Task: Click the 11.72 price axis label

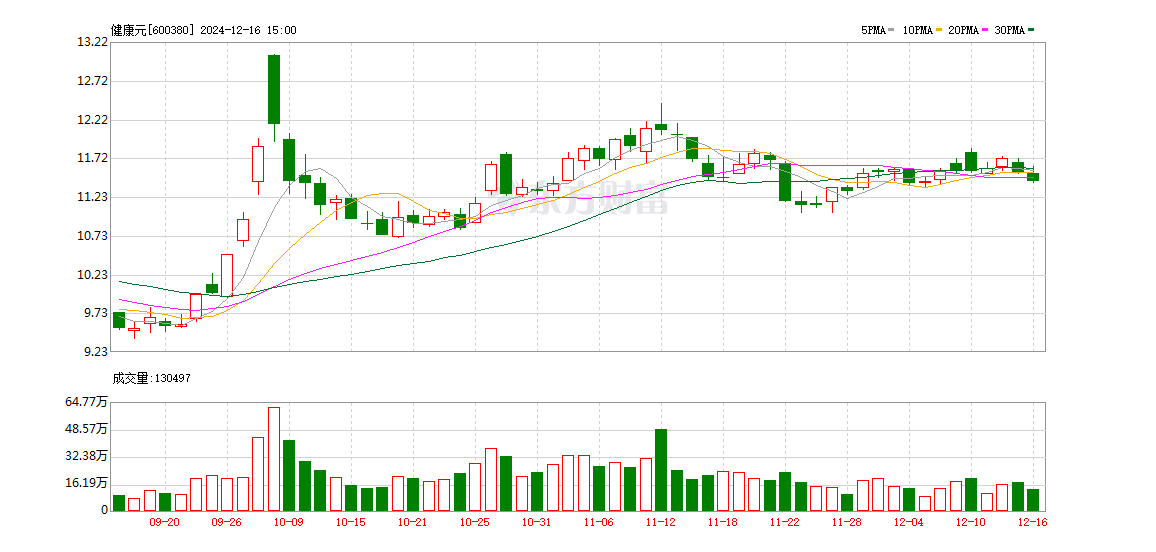Action: pos(91,158)
